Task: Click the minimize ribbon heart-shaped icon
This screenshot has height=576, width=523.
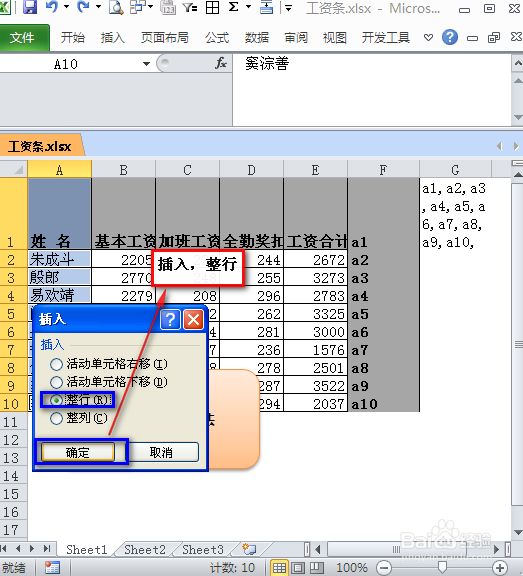Action: click(428, 37)
